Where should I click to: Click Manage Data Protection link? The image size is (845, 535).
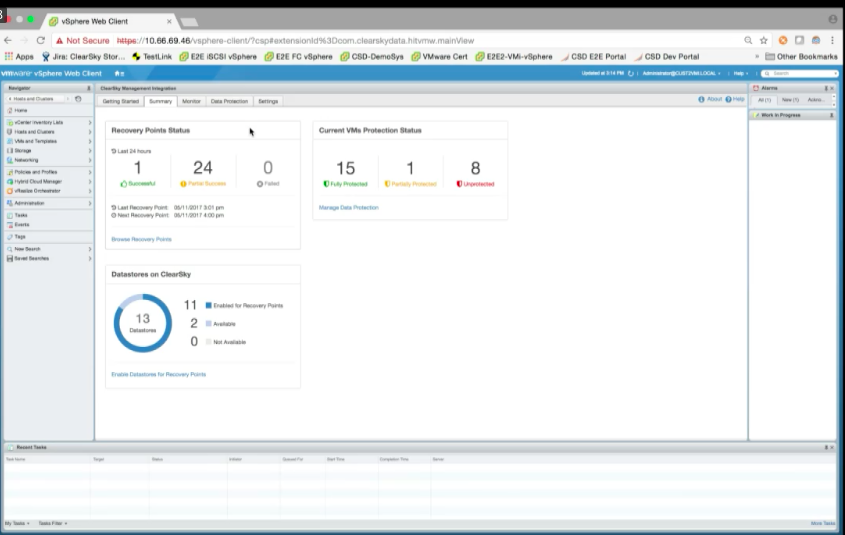pos(349,207)
